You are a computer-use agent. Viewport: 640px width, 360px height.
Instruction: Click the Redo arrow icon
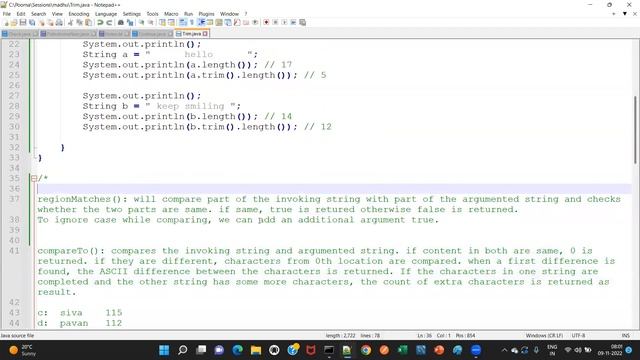[109, 22]
